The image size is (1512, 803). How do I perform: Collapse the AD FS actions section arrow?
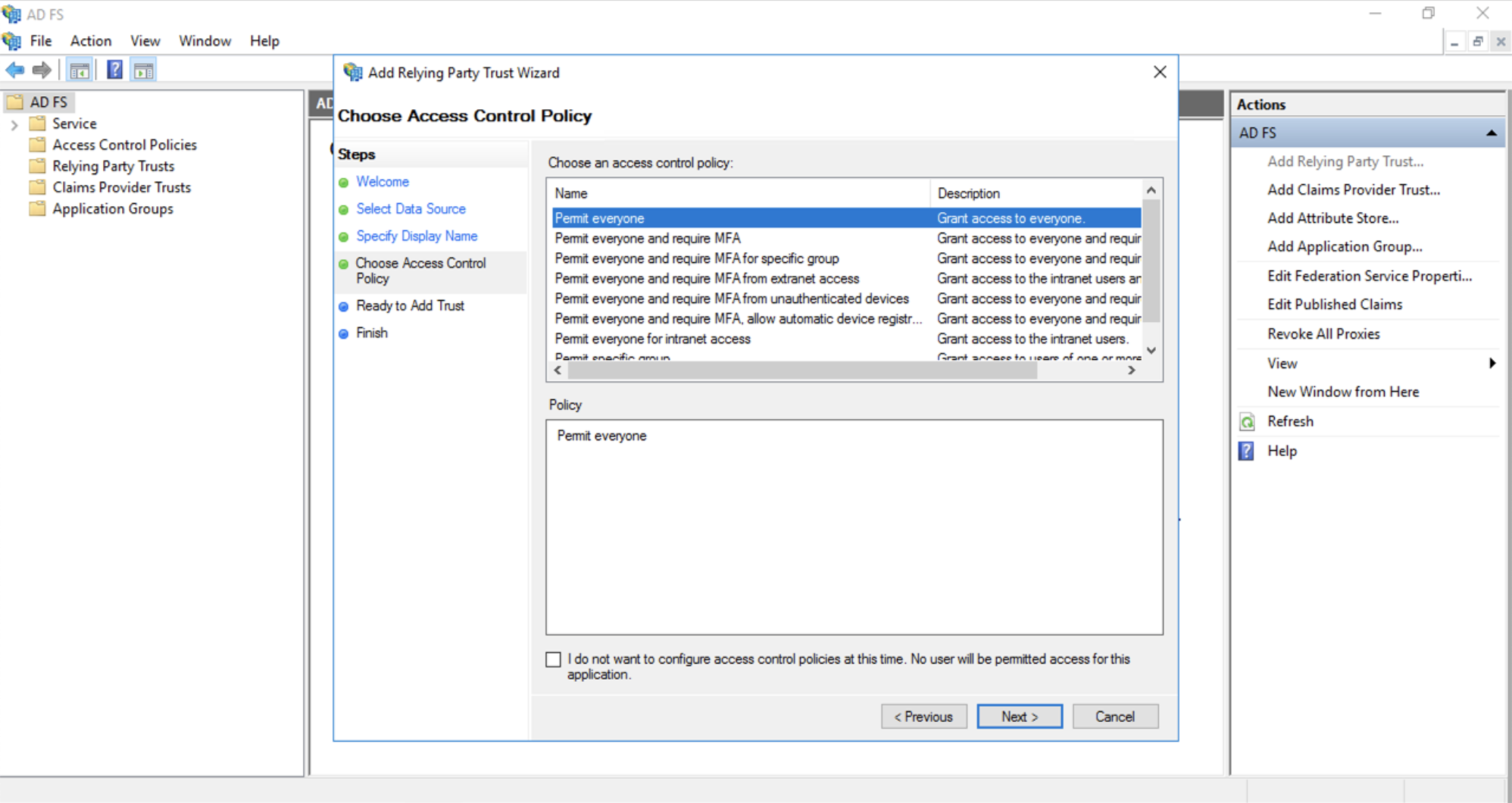pos(1491,133)
